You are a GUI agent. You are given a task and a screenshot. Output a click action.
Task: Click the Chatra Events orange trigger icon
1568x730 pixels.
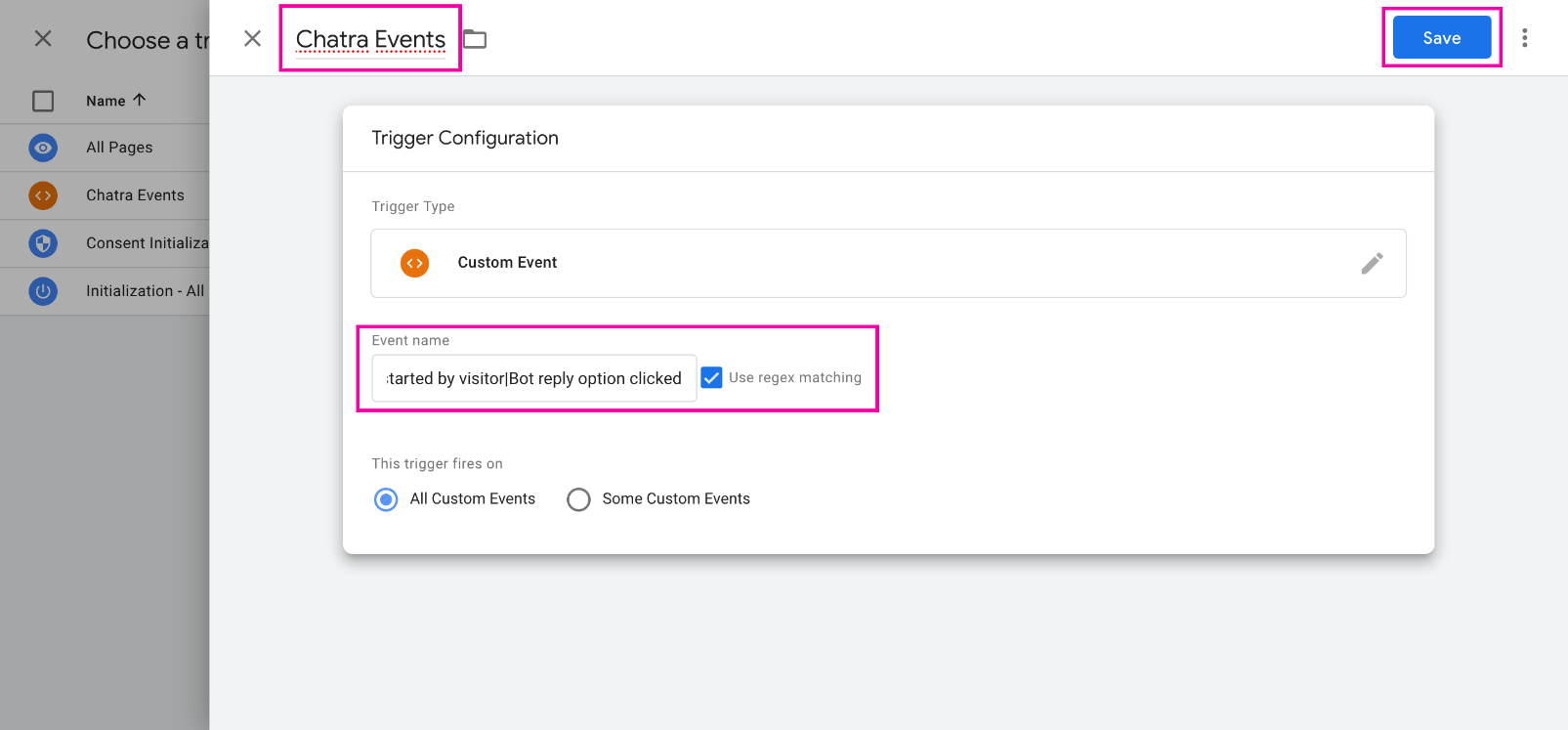click(43, 195)
